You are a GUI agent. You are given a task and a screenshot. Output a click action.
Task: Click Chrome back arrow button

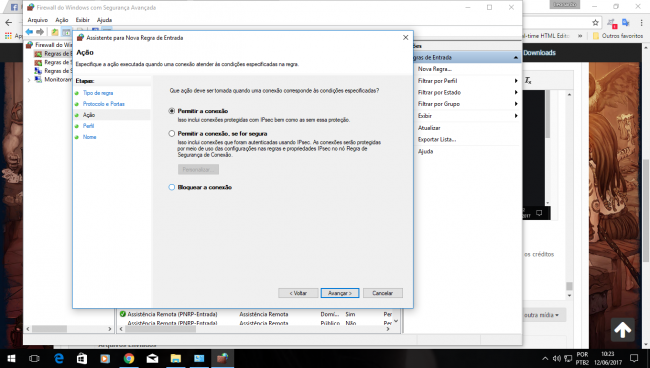[x=8, y=23]
